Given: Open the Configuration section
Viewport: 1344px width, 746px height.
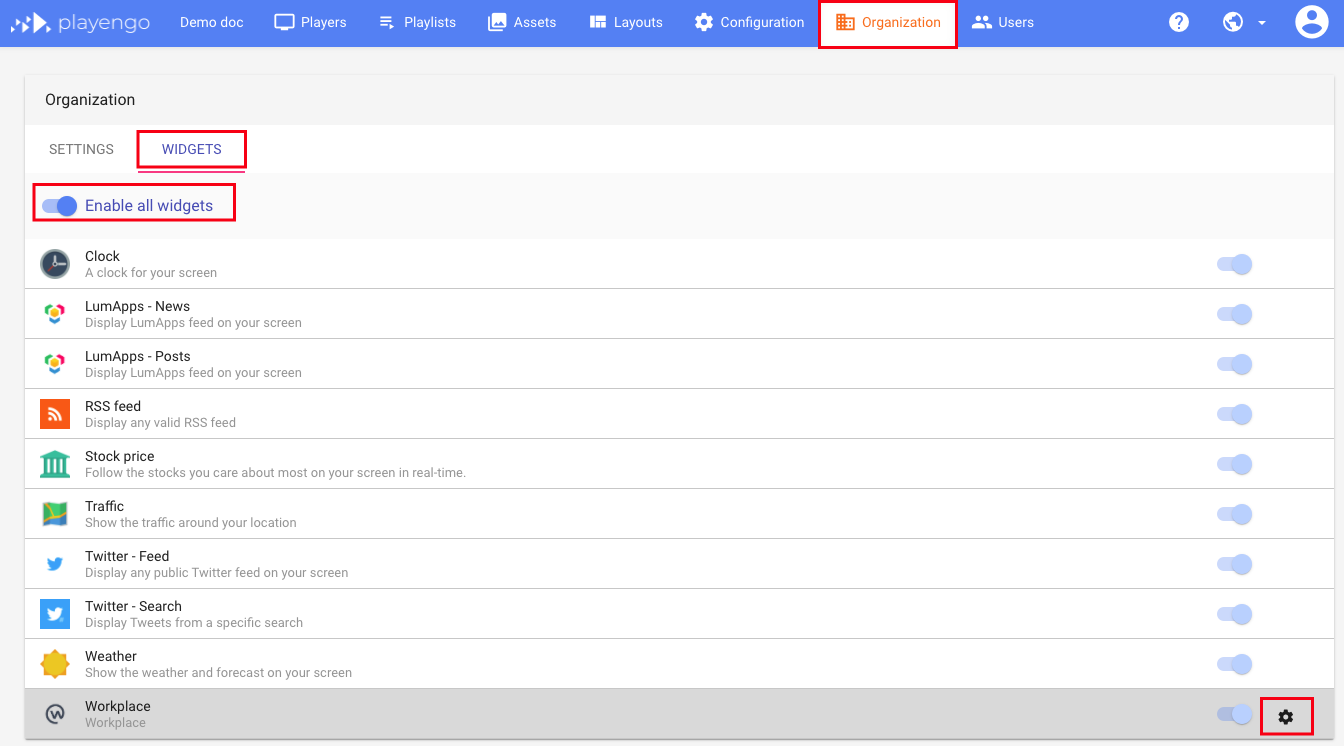Looking at the screenshot, I should tap(749, 22).
